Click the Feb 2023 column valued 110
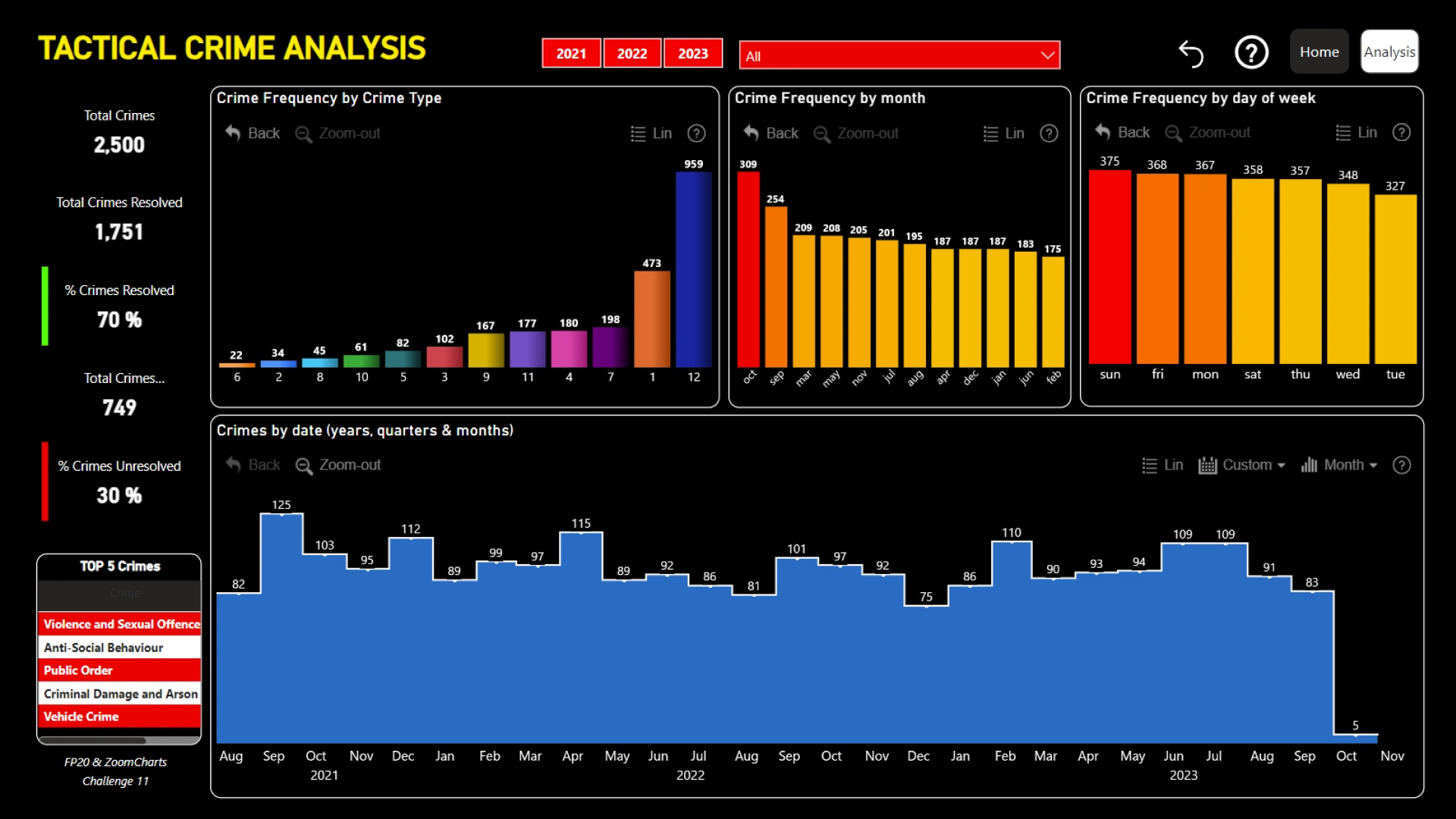Viewport: 1456px width, 819px height. coord(1012,642)
